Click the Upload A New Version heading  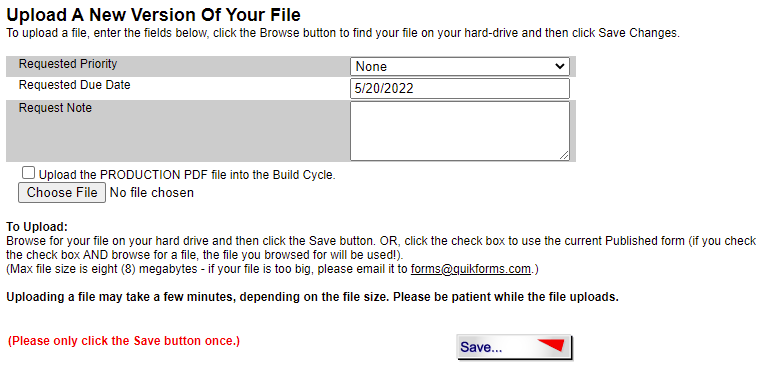154,15
